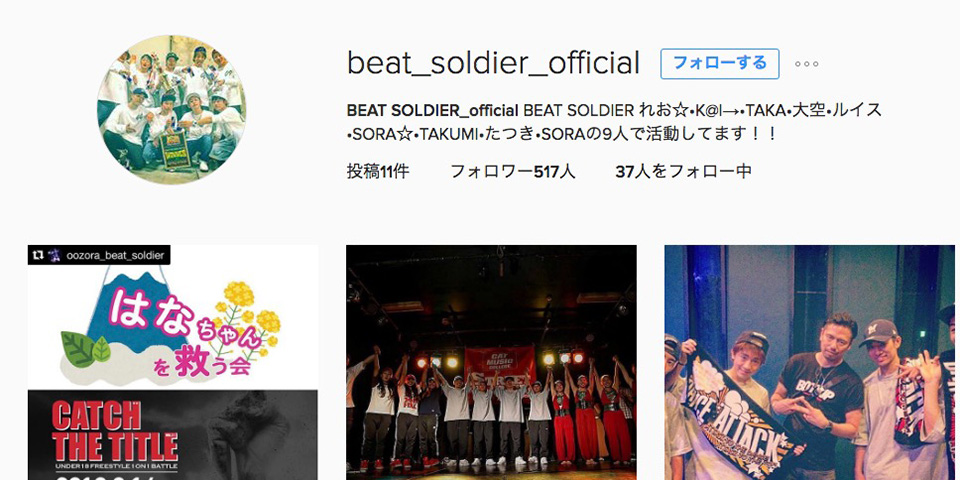Click the red banner in stage photo
Screen dimensions: 960x480
(500, 365)
